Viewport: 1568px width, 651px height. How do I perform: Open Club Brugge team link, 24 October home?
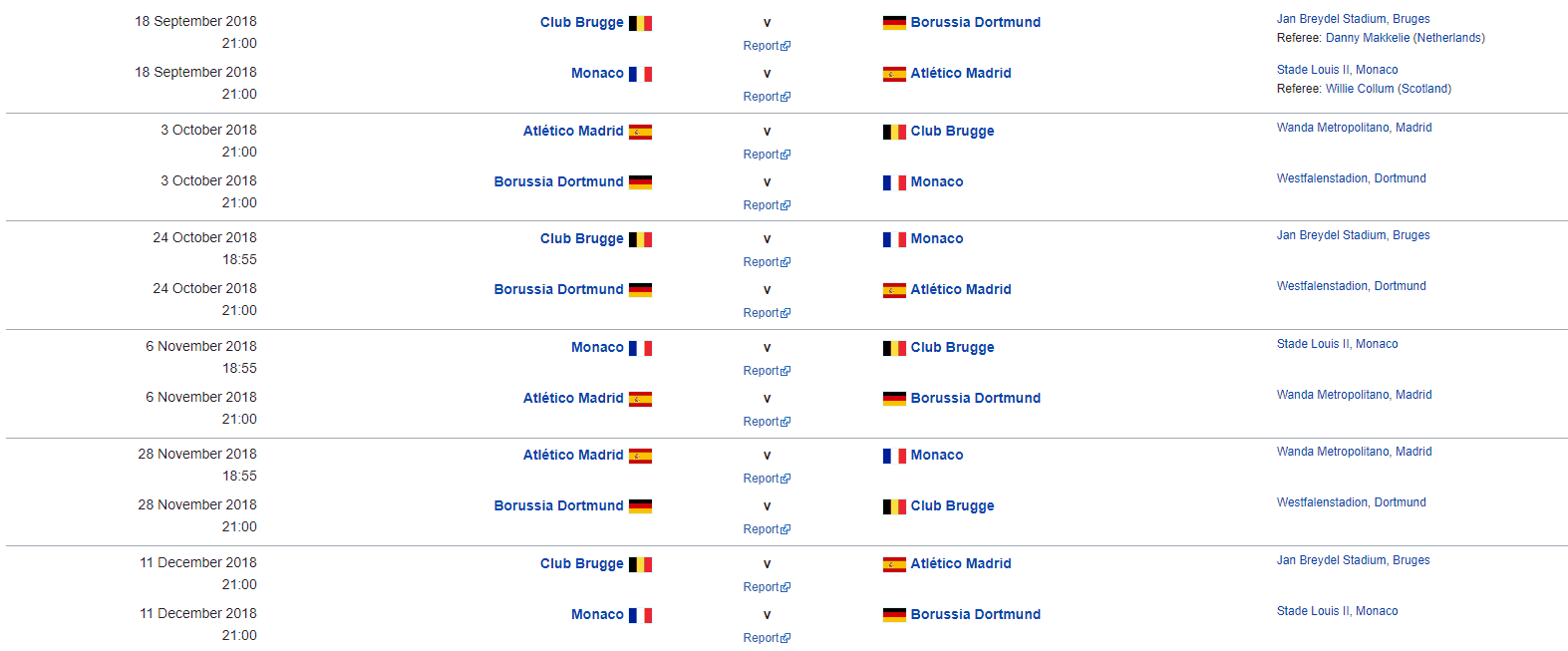tap(581, 239)
